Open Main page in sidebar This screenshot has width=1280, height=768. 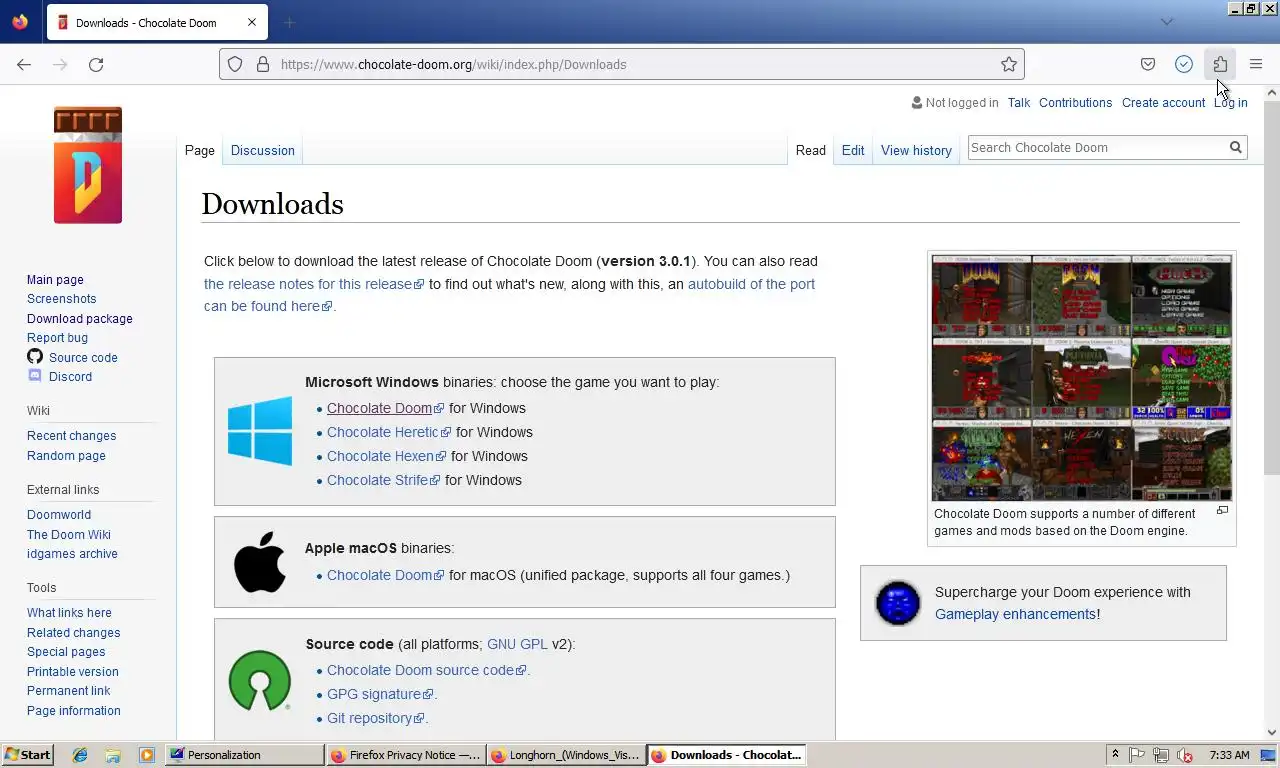pyautogui.click(x=55, y=280)
